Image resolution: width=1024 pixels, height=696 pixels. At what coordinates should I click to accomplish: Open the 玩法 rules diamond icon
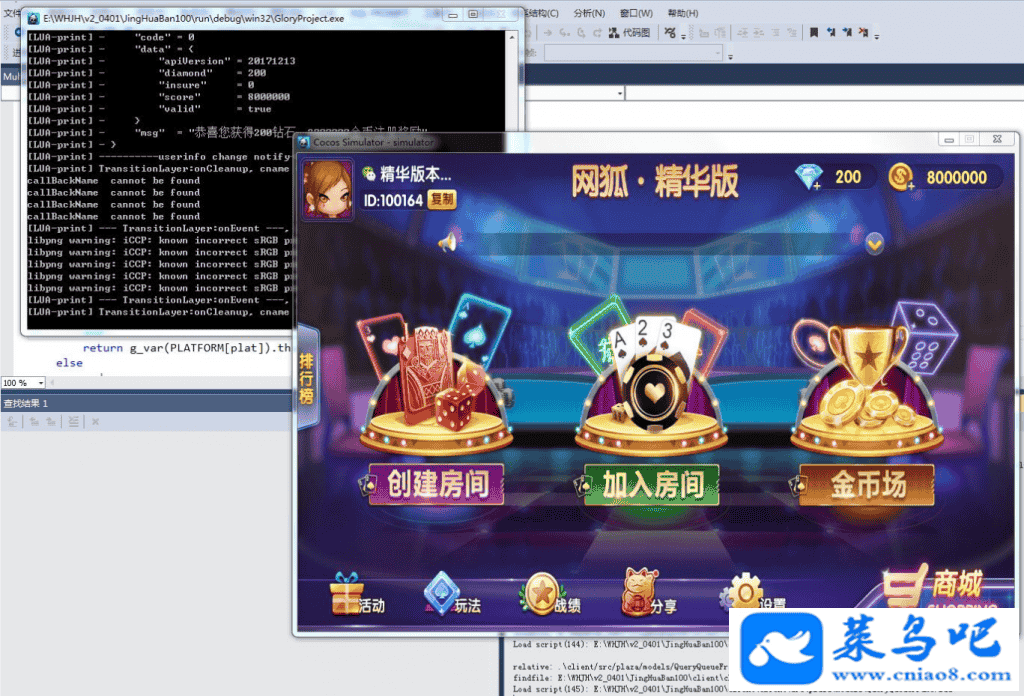443,594
